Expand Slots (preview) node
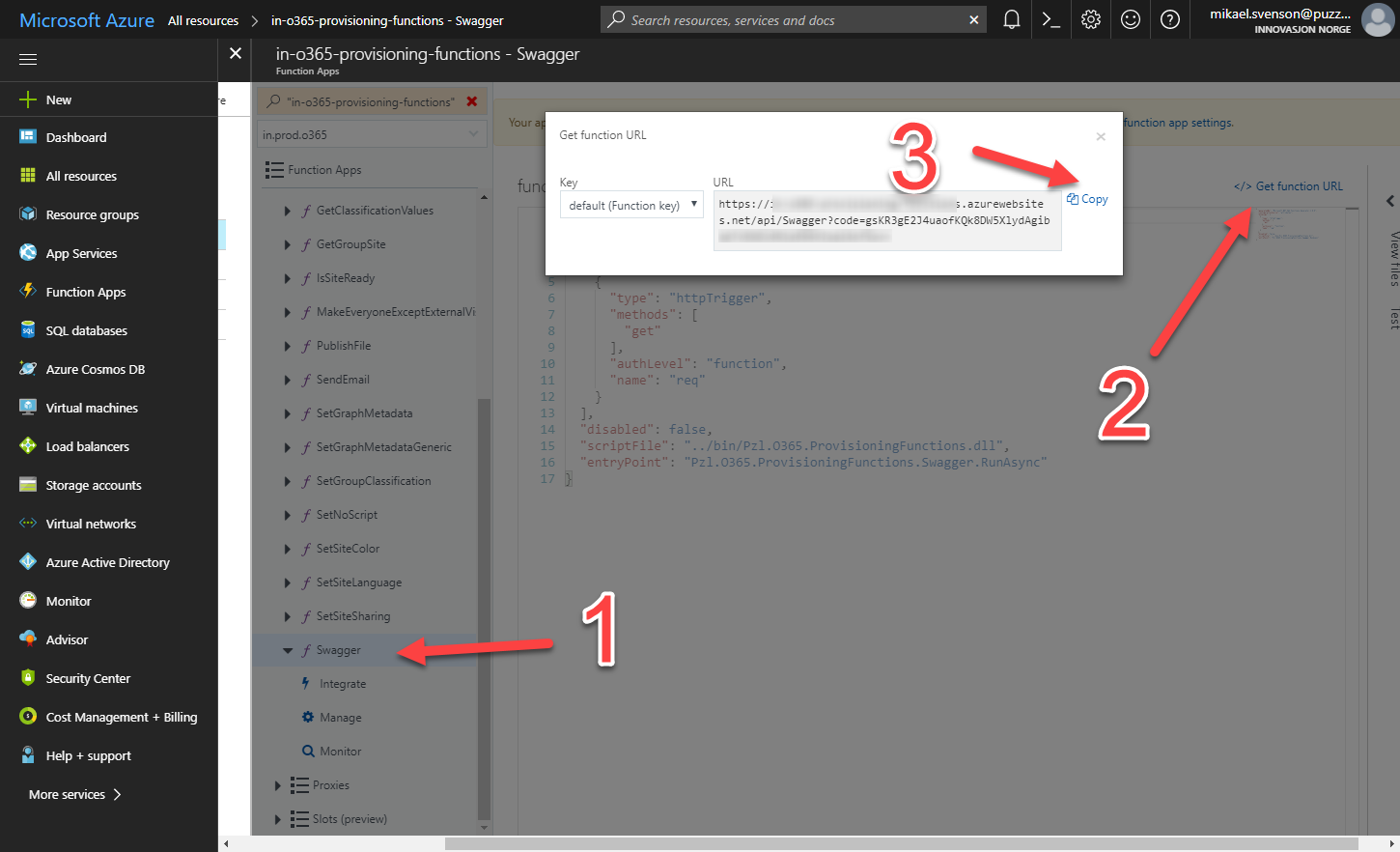 point(278,819)
